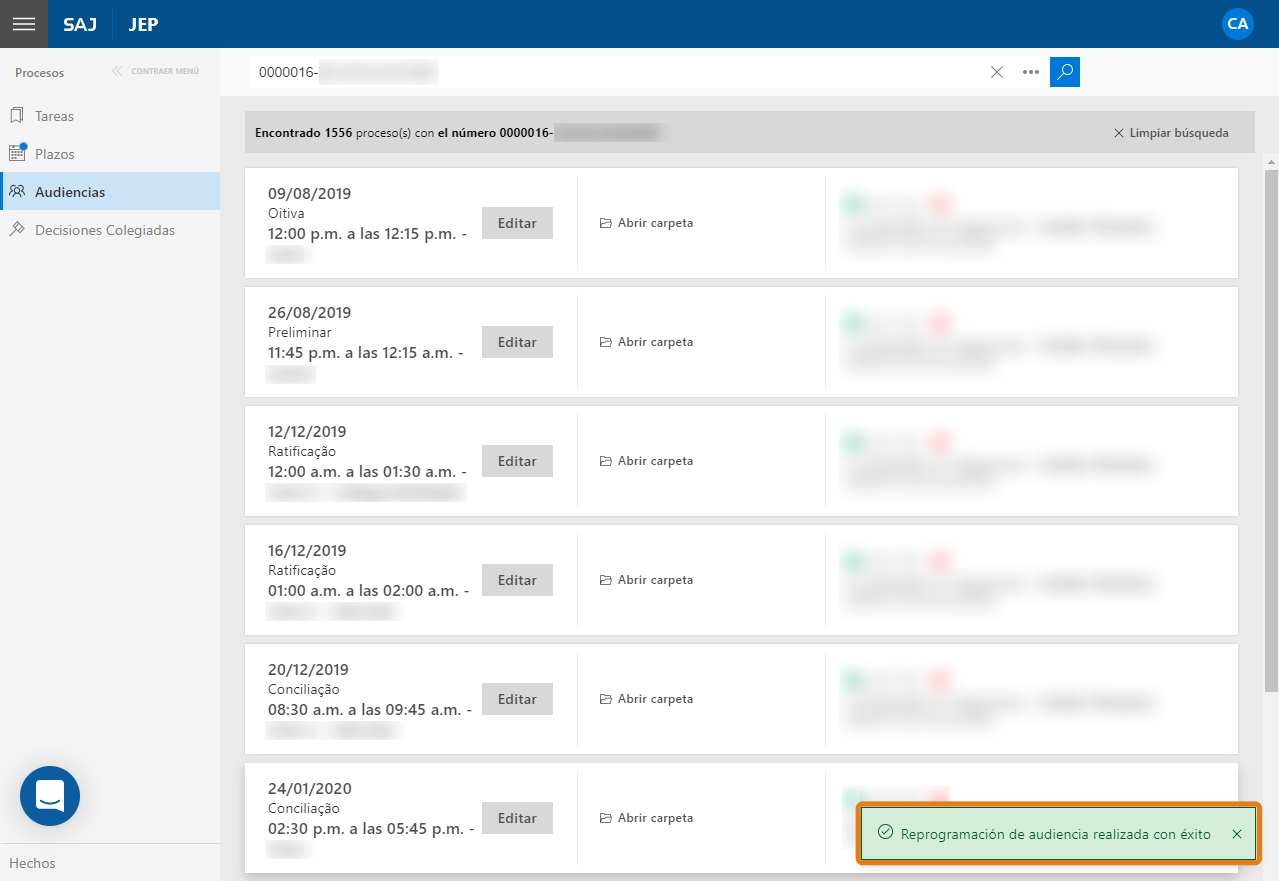
Task: Edit the 26/08/2019 Preliminar hearing
Action: click(x=517, y=342)
